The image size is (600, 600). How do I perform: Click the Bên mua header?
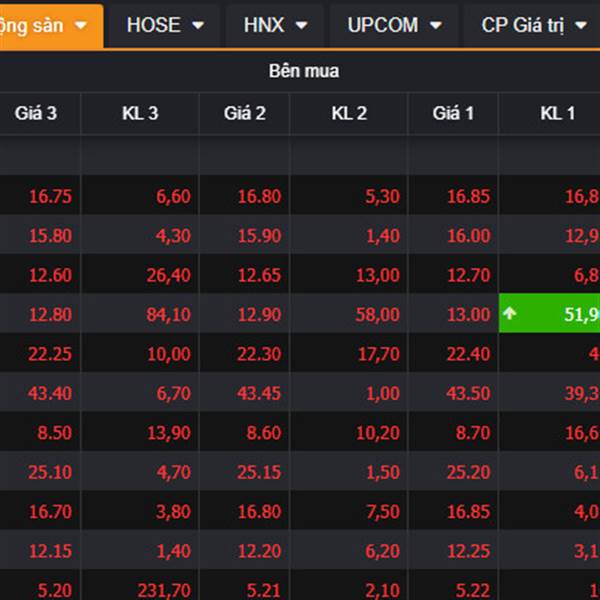303,71
